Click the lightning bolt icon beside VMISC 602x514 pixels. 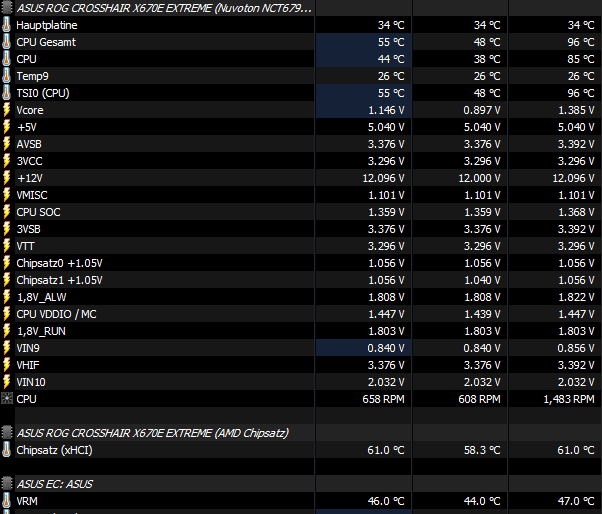tap(7, 195)
